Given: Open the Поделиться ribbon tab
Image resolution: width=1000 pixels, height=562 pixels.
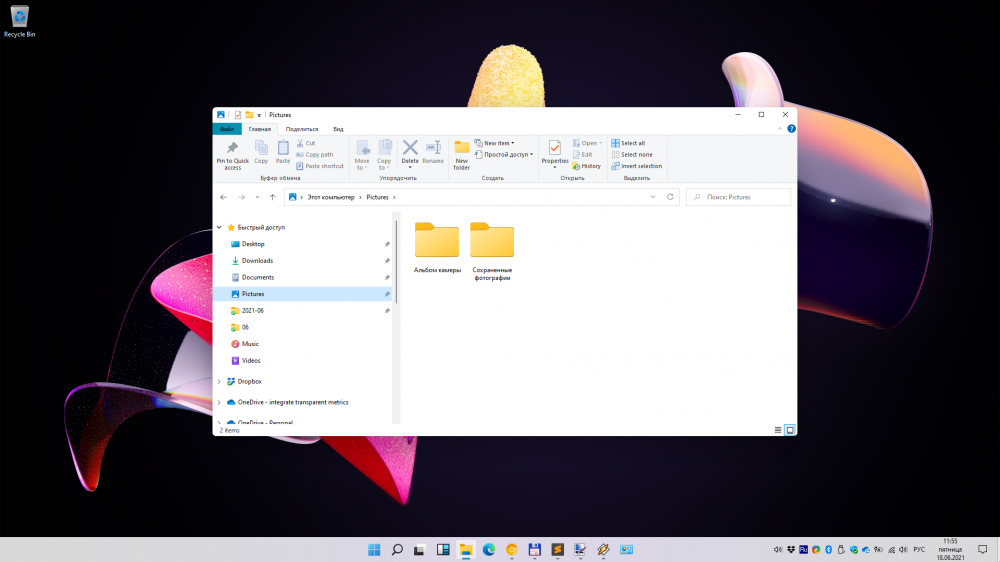Looking at the screenshot, I should [x=301, y=129].
